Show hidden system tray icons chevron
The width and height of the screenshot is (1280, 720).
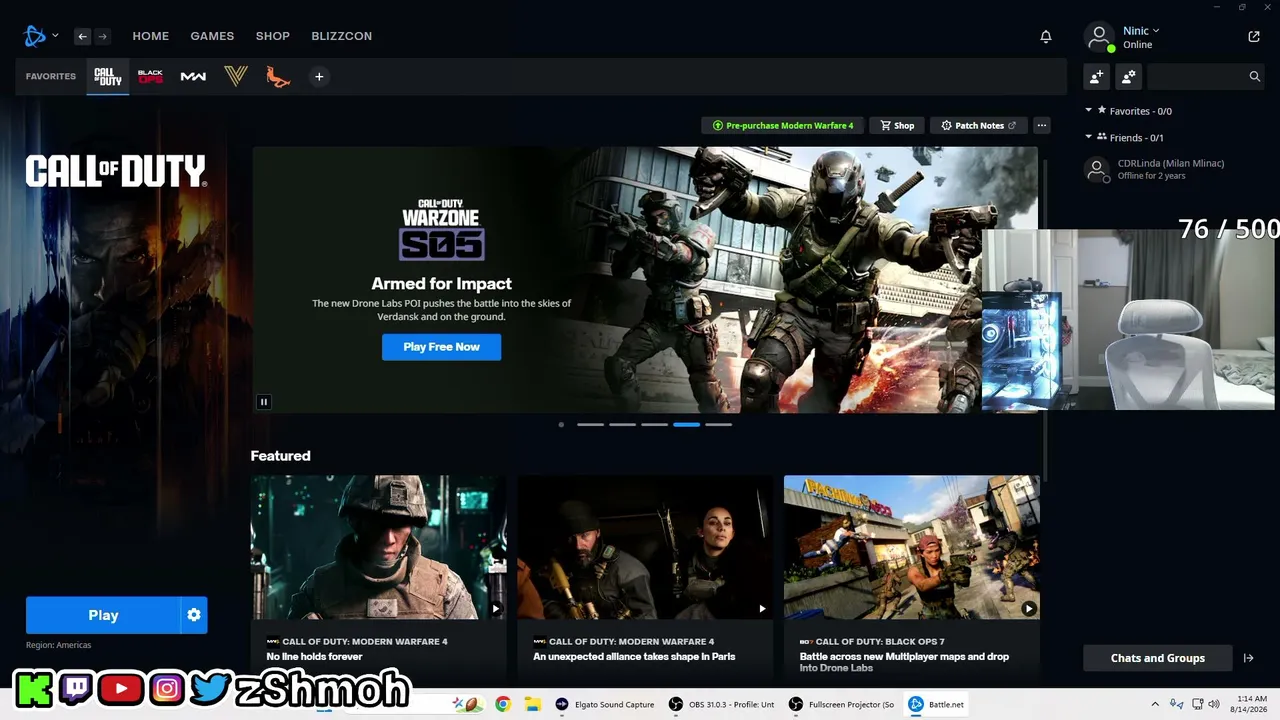(1156, 704)
